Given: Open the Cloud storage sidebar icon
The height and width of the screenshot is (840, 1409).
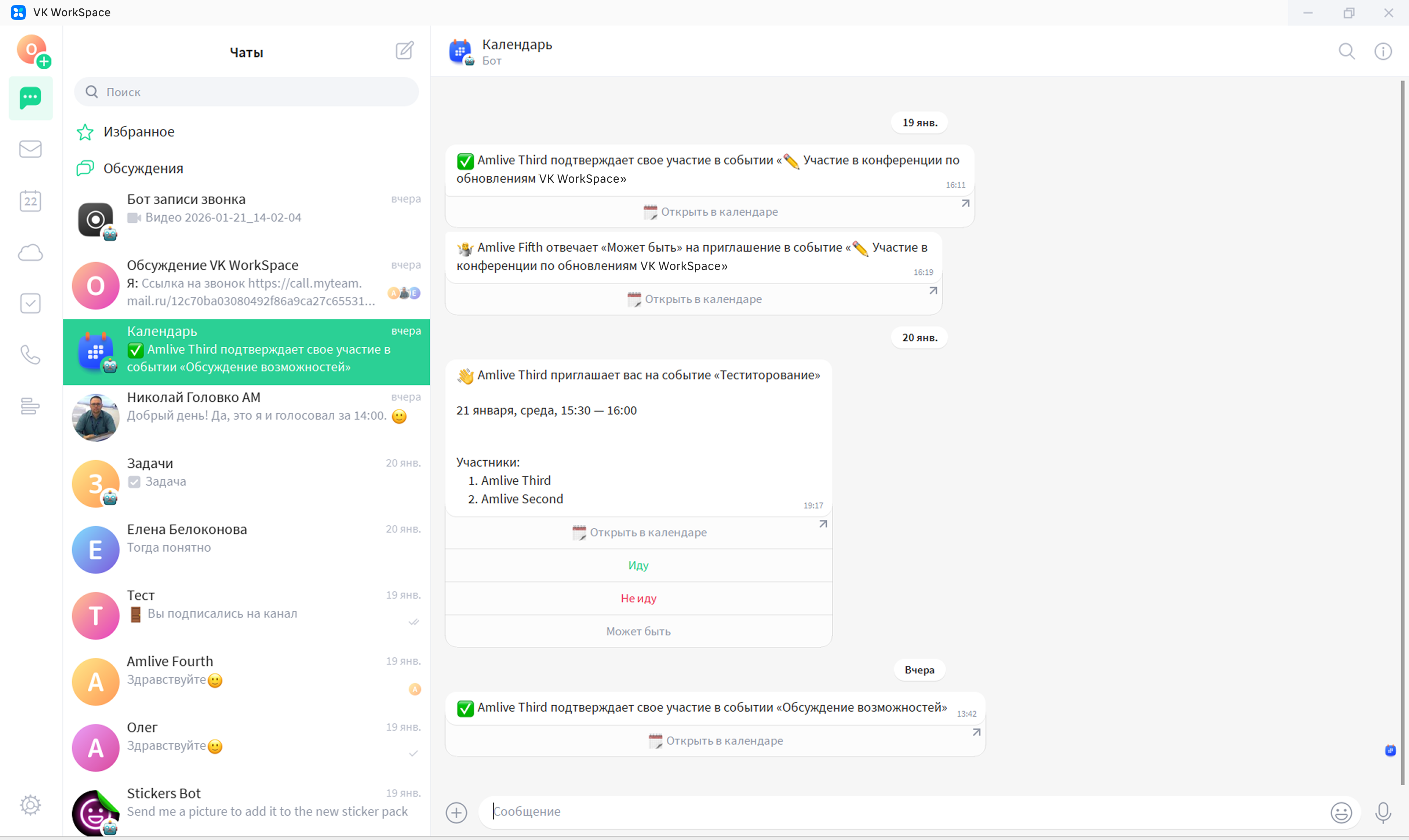Looking at the screenshot, I should [30, 252].
